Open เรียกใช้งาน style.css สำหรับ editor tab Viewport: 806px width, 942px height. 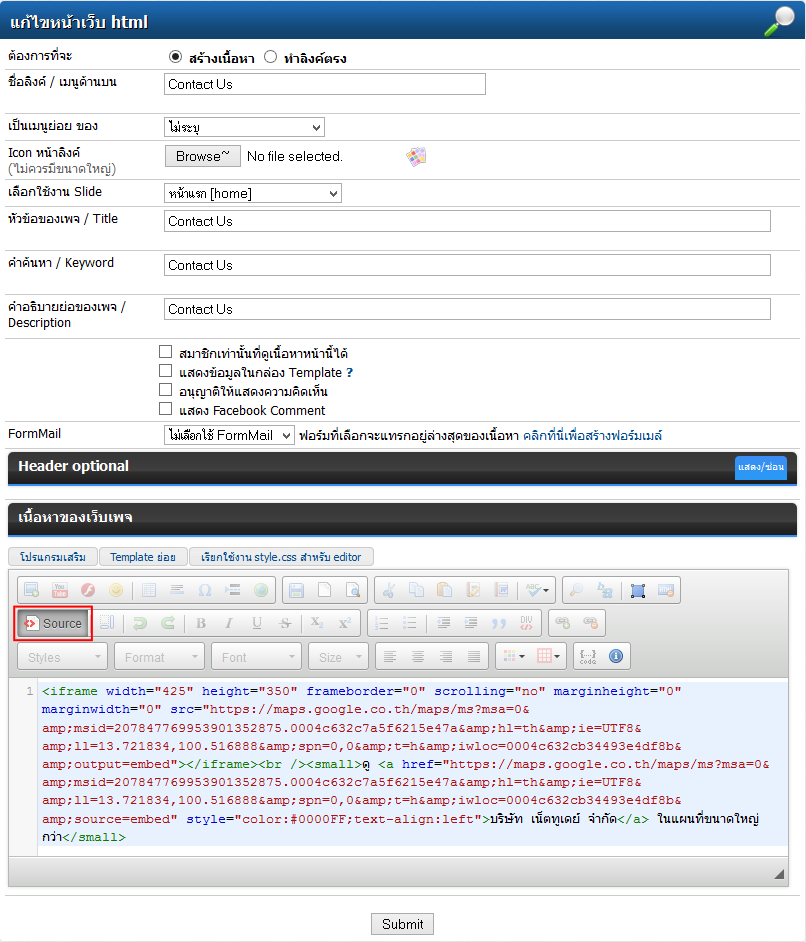pos(281,557)
